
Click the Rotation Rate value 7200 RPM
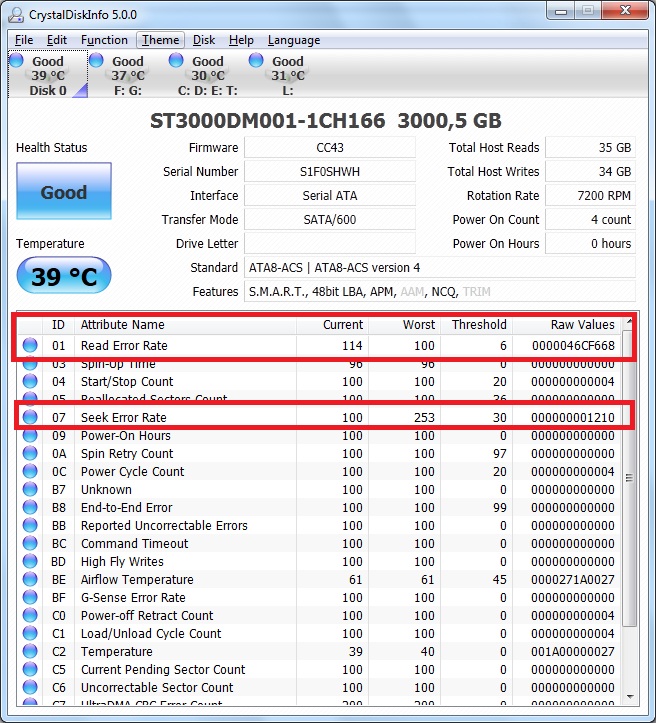coord(591,196)
